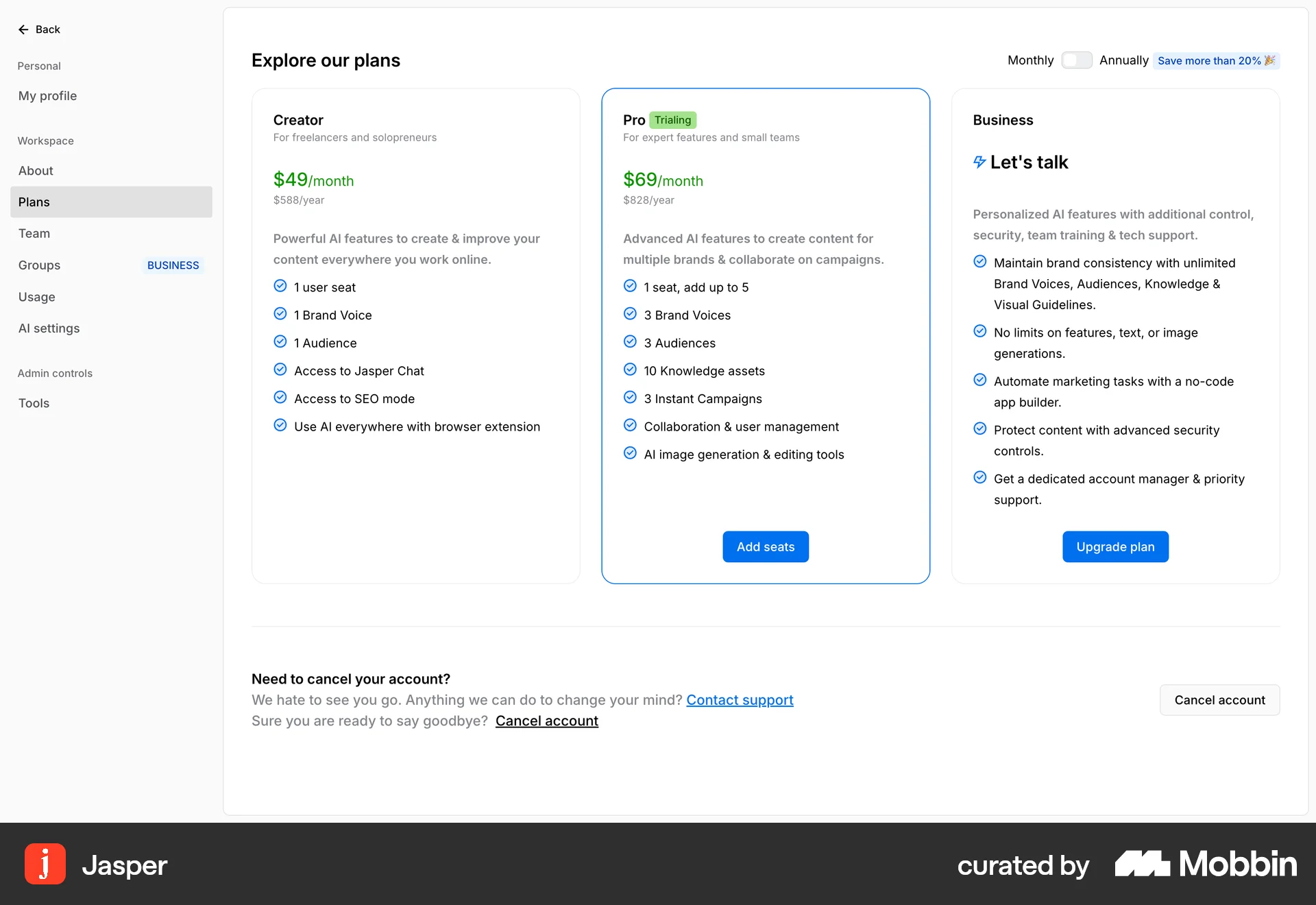Screen dimensions: 1316x905
Task: Click Upgrade plan for the Business tier
Action: point(1114,546)
